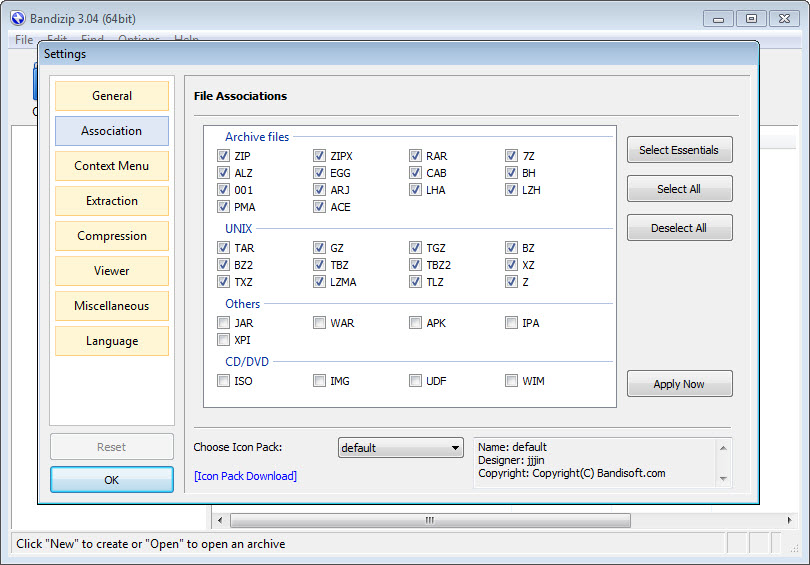Toggle the TXZ checkbox
The image size is (810, 565).
point(223,281)
